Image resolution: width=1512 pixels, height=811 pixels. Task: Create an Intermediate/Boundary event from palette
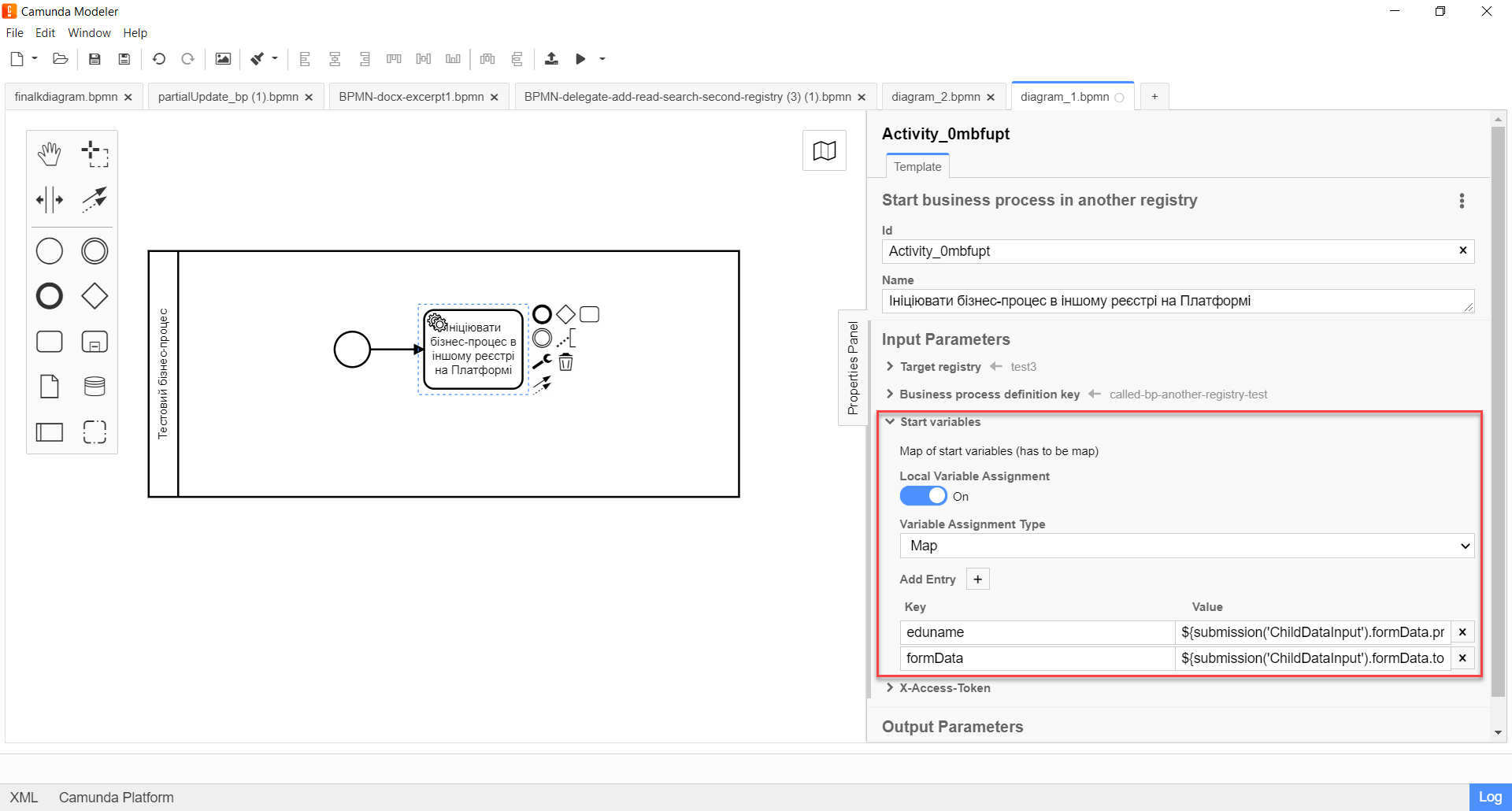click(x=94, y=251)
